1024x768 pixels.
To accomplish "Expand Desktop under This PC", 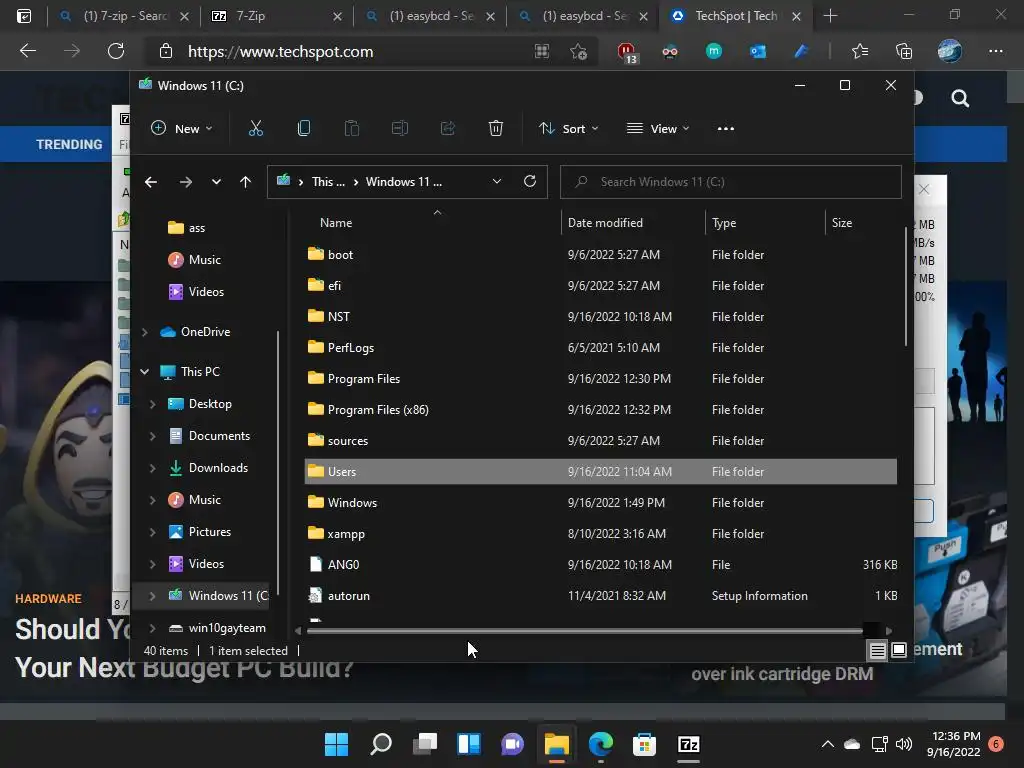I will click(152, 404).
